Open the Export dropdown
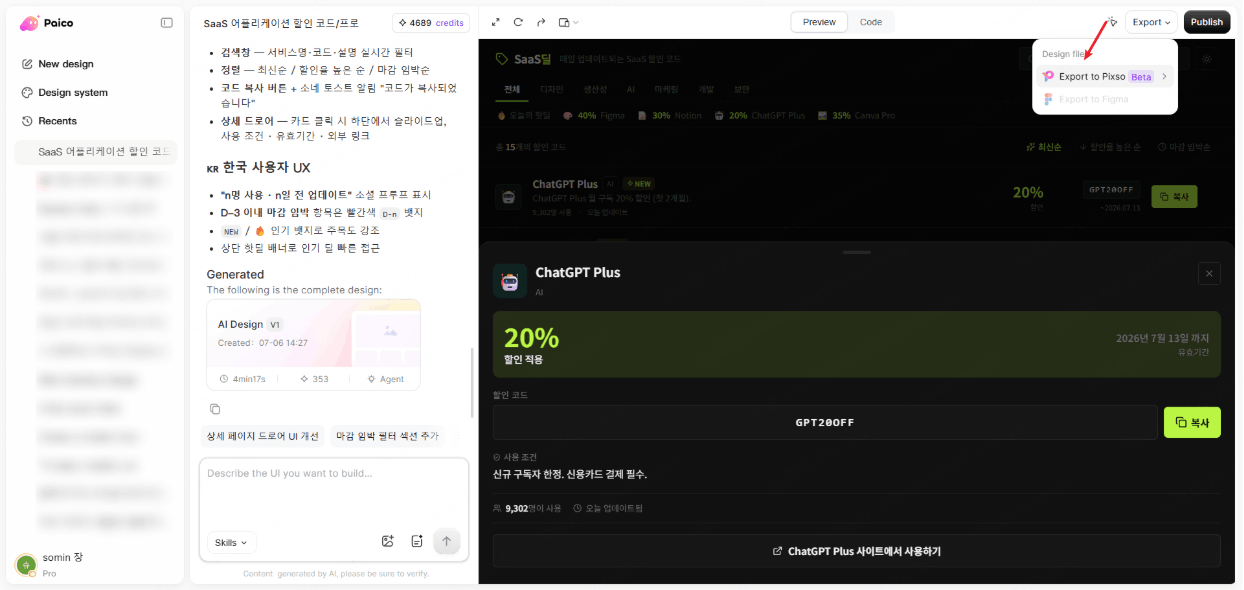1244x590 pixels. tap(1152, 22)
